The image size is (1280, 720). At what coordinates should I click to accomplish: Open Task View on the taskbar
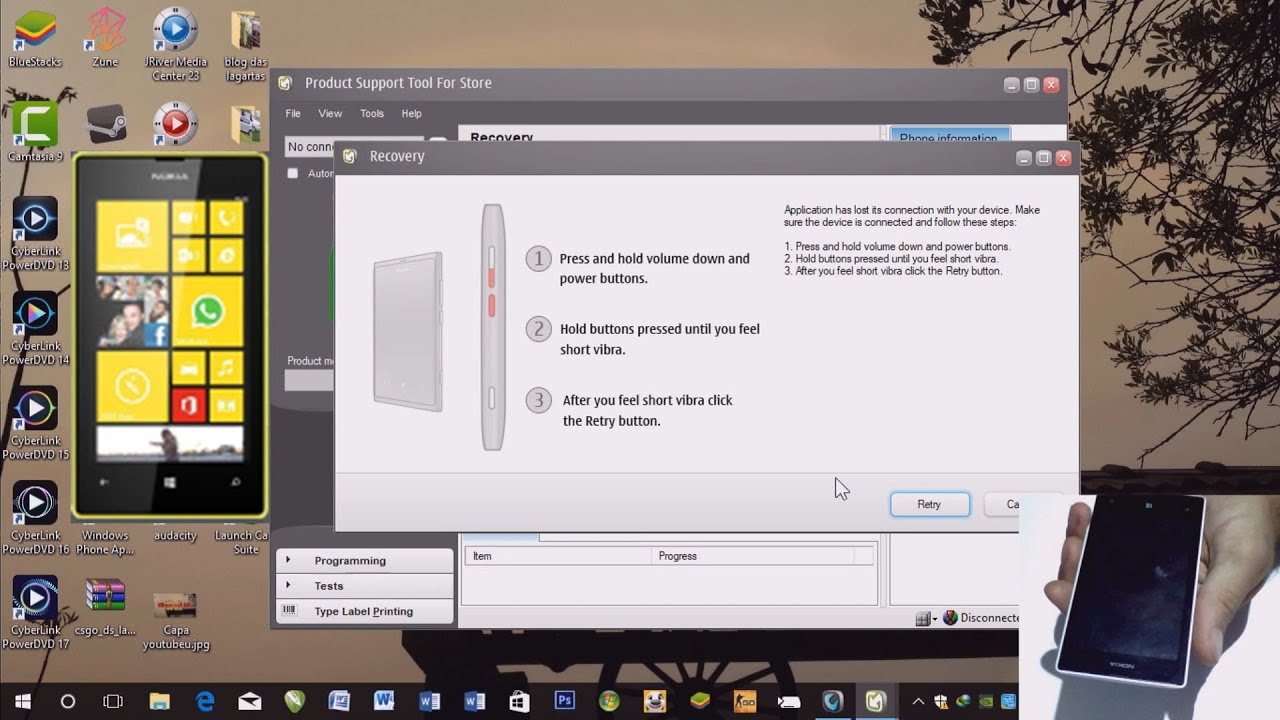[x=113, y=701]
